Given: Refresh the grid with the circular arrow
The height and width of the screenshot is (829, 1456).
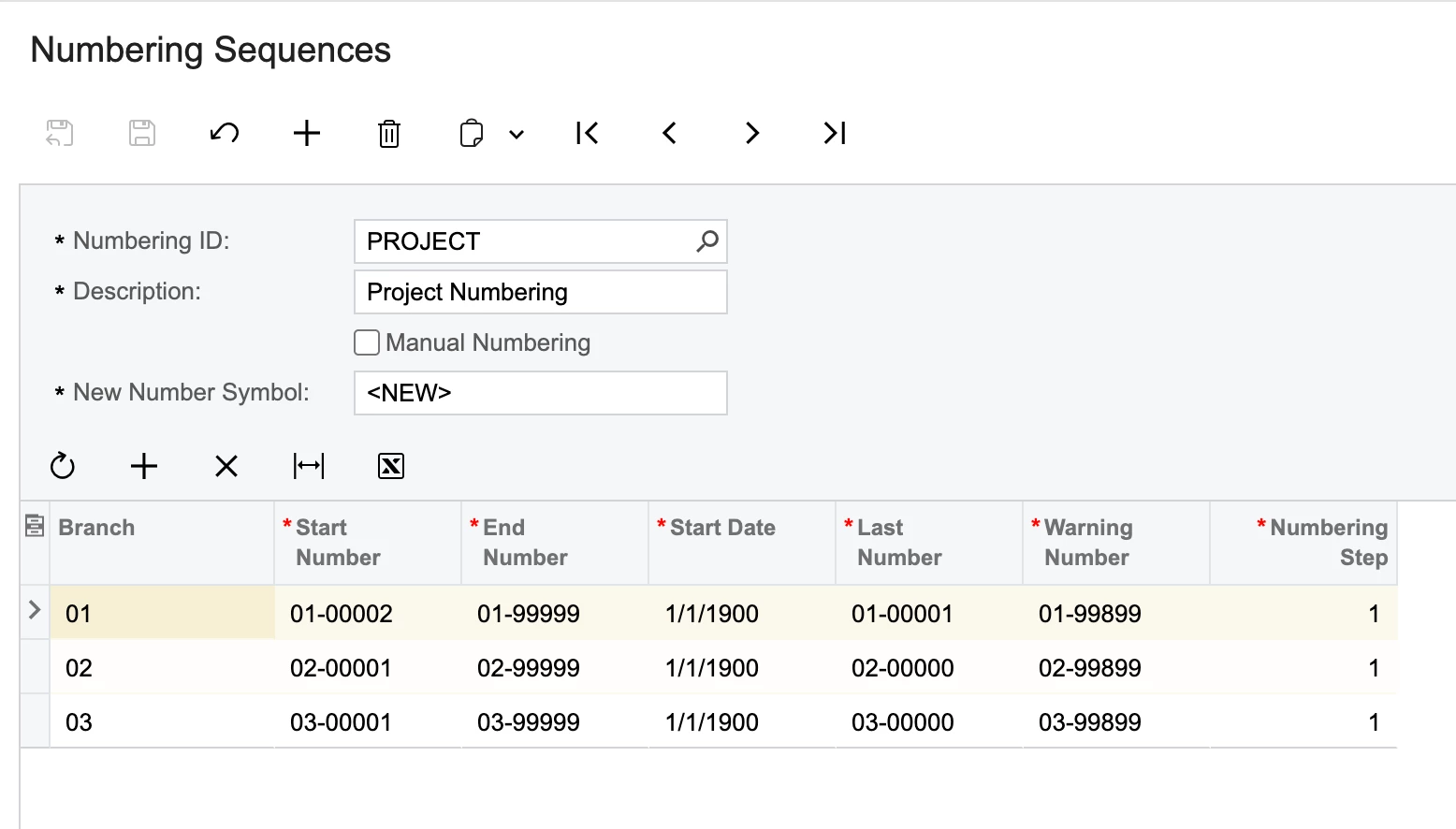Looking at the screenshot, I should click(x=63, y=466).
